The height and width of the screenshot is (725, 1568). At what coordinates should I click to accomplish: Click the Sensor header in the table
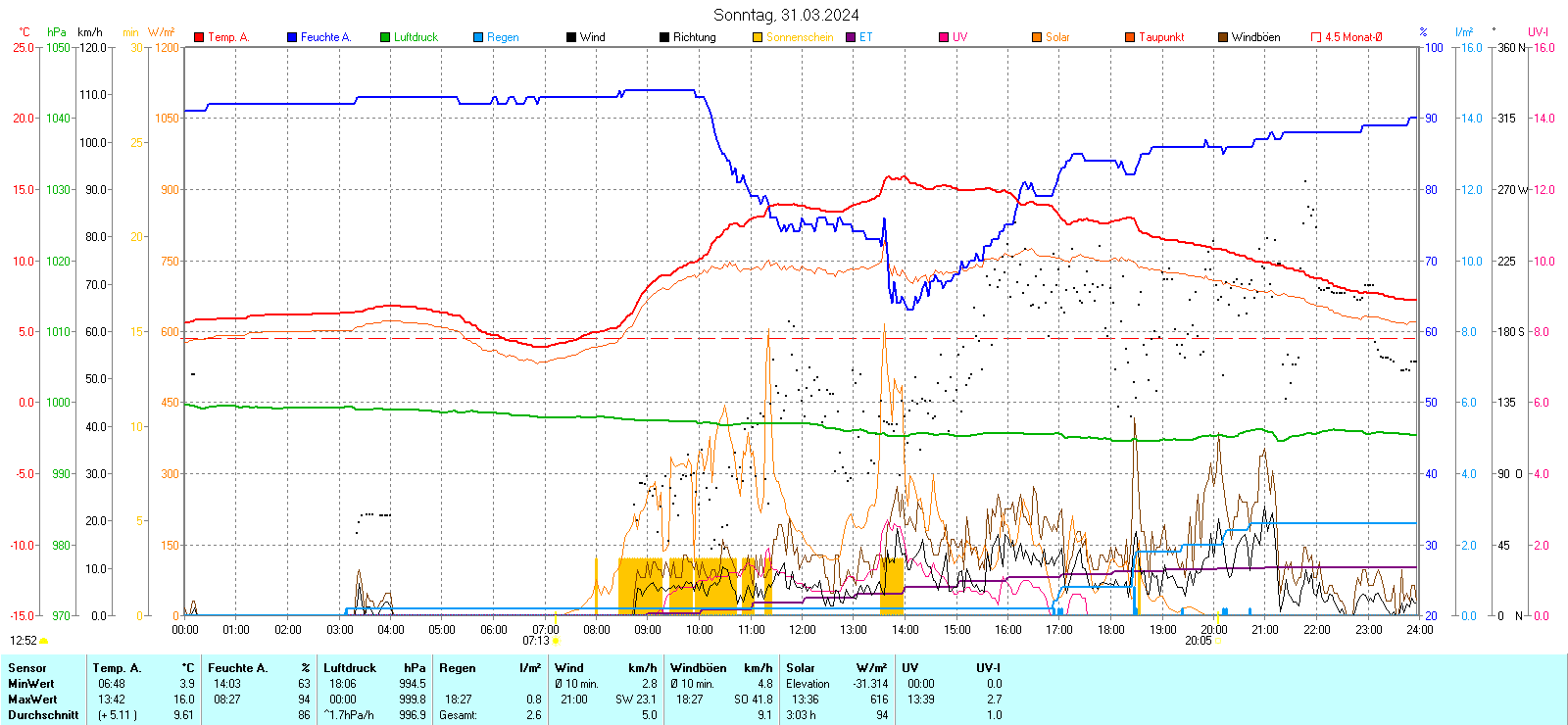click(27, 668)
